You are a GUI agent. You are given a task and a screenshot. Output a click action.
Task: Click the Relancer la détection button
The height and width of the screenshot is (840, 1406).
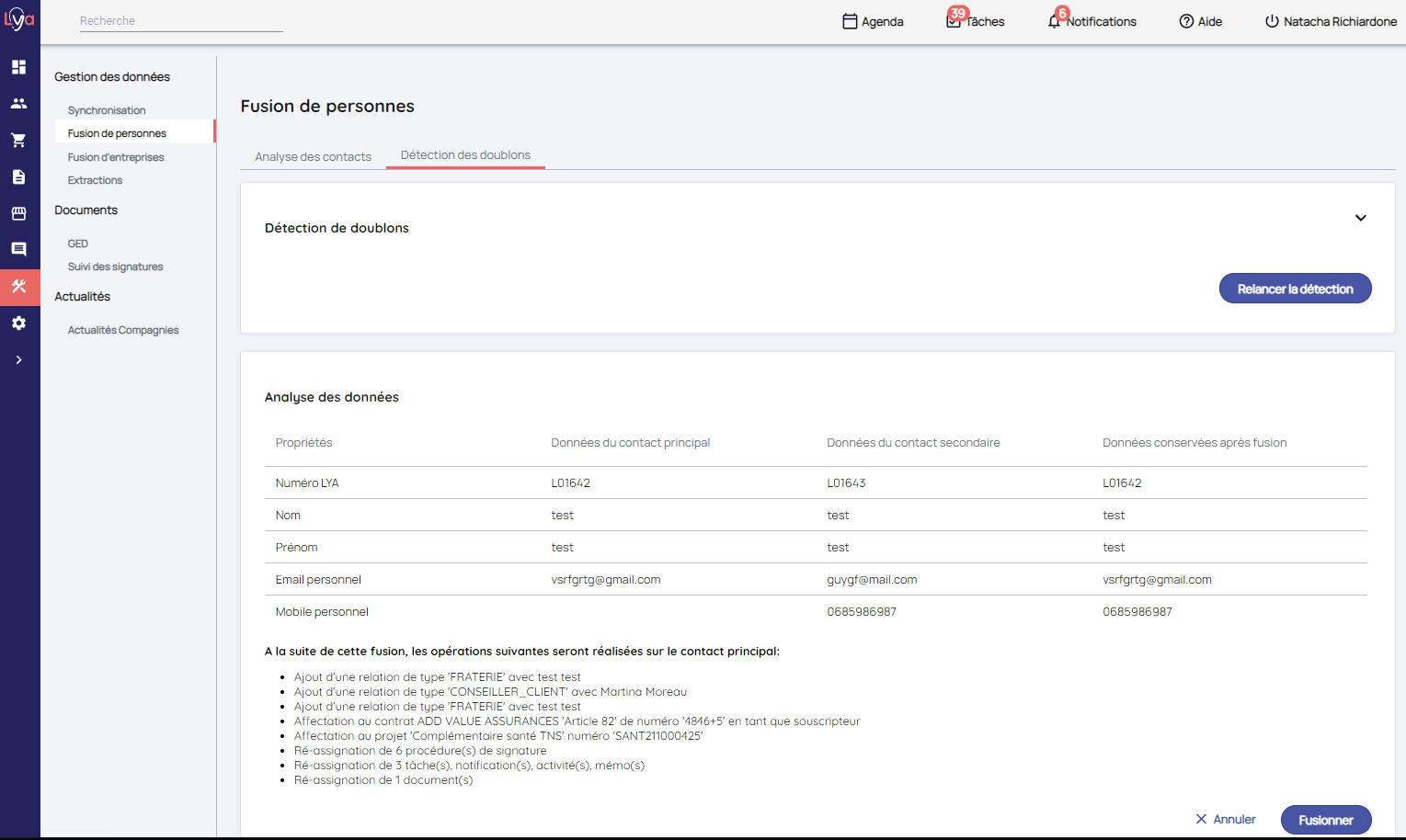tap(1295, 289)
